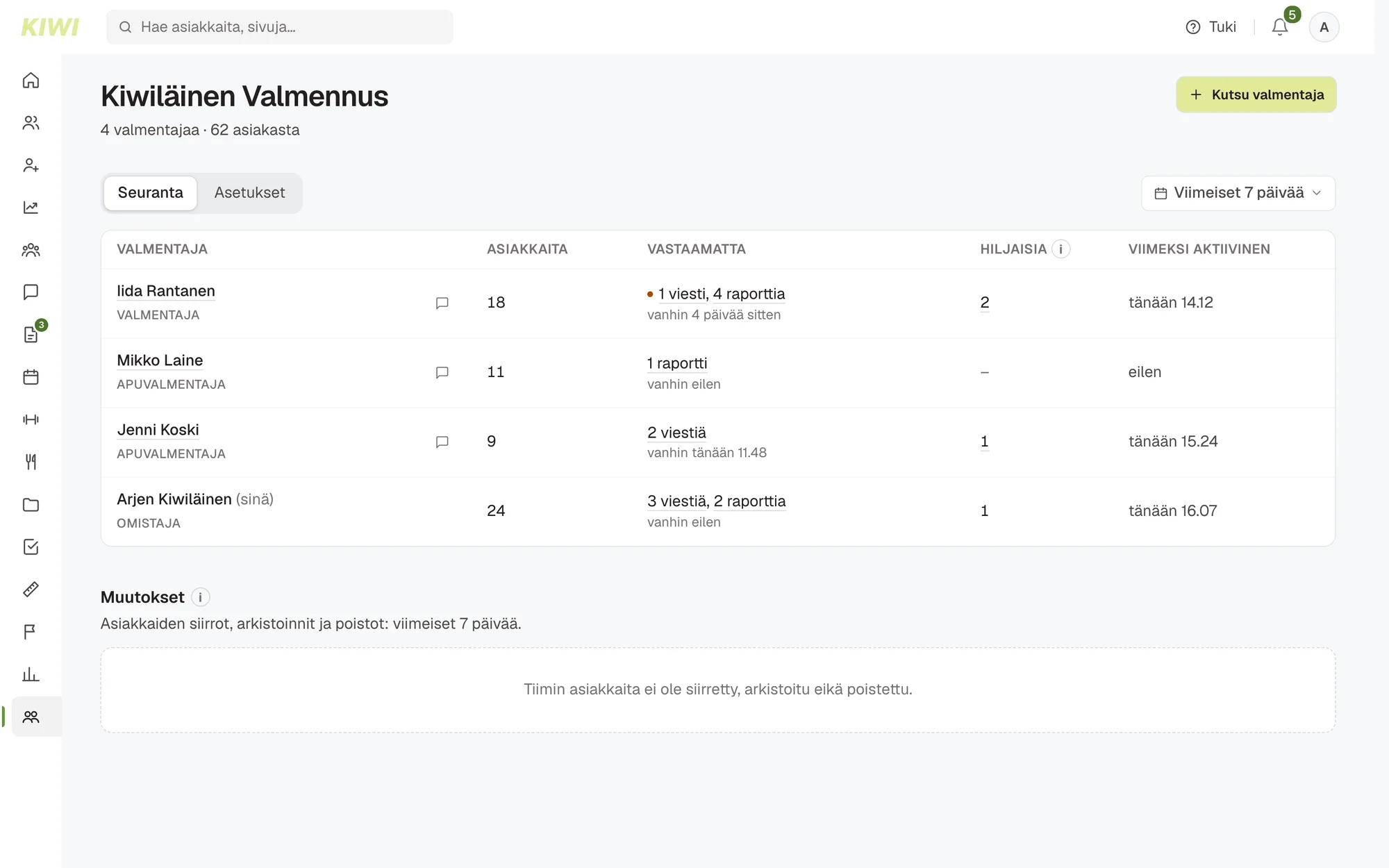Open the home icon in sidebar
This screenshot has height=868, width=1389.
pyautogui.click(x=31, y=81)
